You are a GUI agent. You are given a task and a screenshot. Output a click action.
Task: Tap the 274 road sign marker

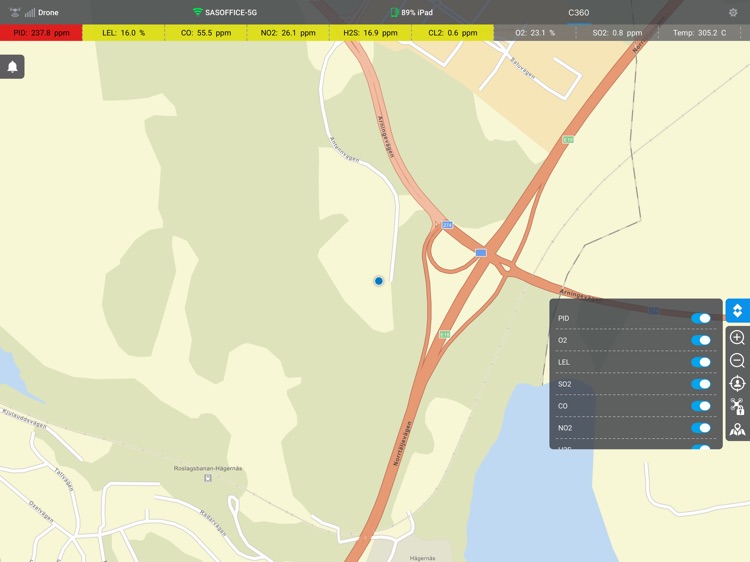[447, 225]
